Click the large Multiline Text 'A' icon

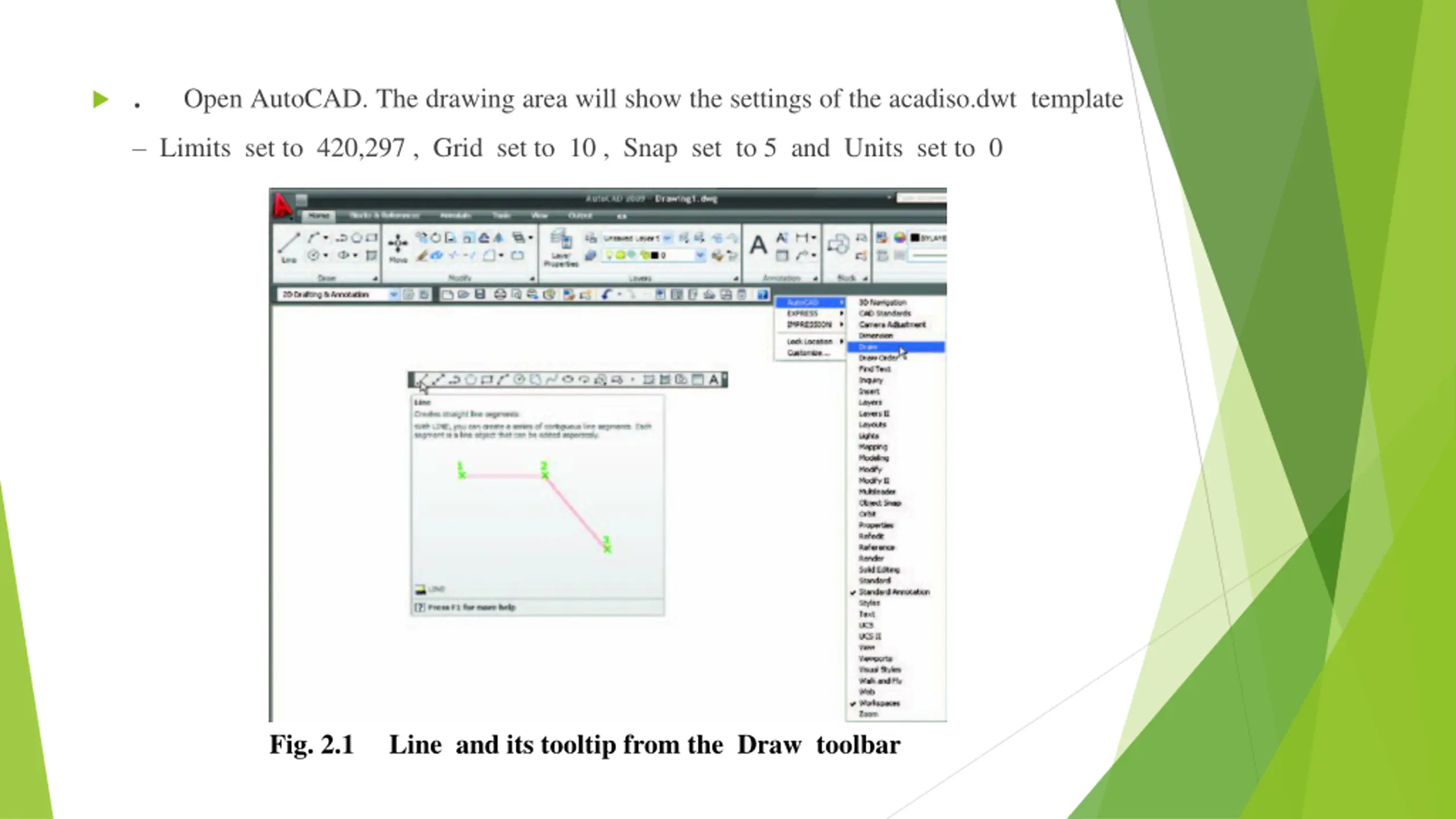pyautogui.click(x=758, y=246)
